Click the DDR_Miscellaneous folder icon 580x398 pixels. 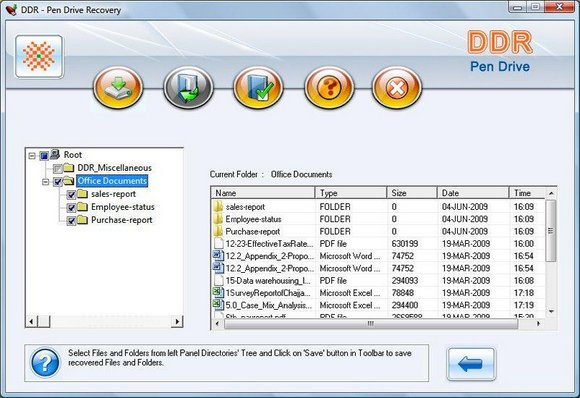pyautogui.click(x=68, y=168)
